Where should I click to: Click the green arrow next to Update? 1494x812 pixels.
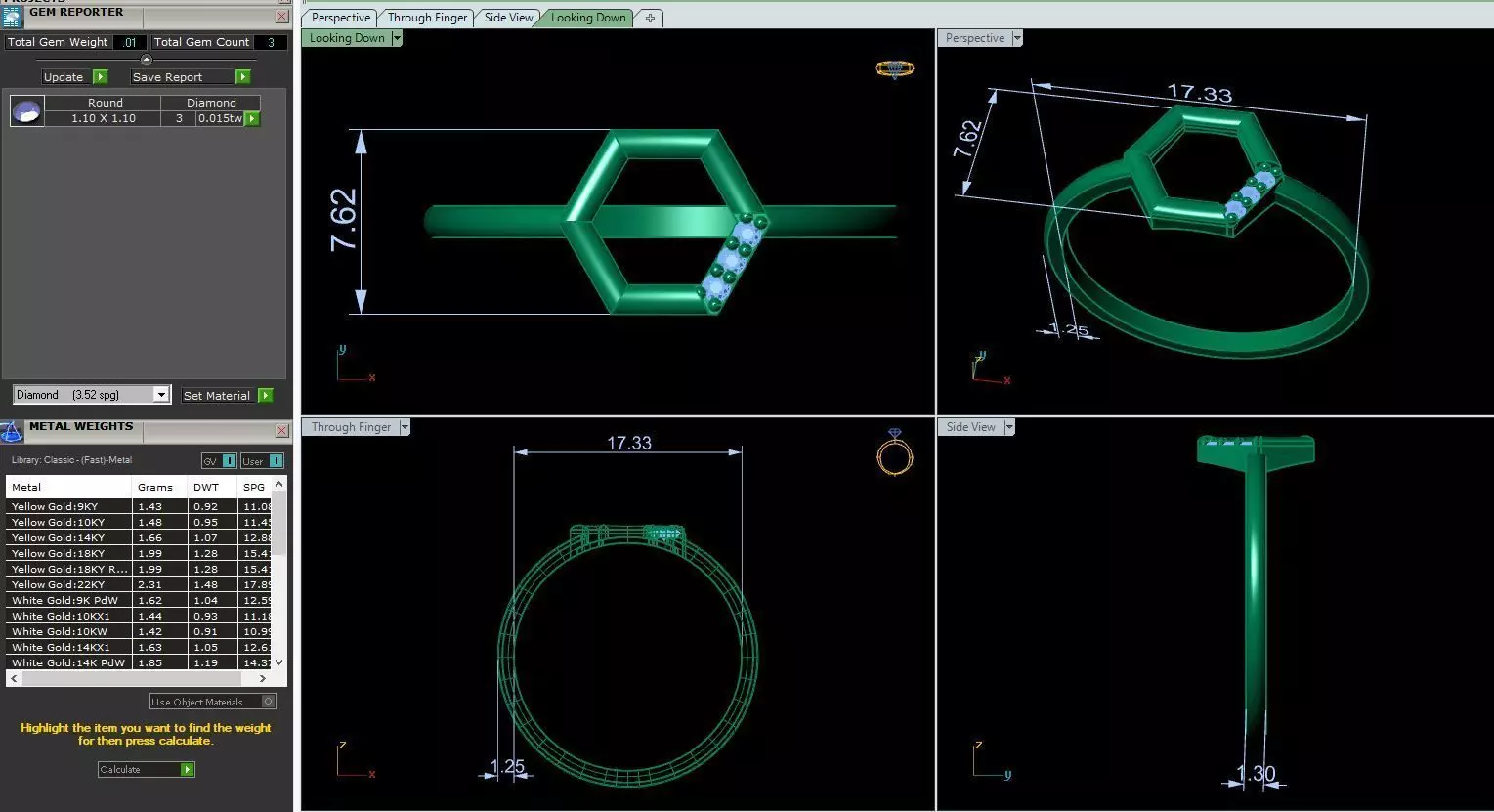pyautogui.click(x=100, y=77)
